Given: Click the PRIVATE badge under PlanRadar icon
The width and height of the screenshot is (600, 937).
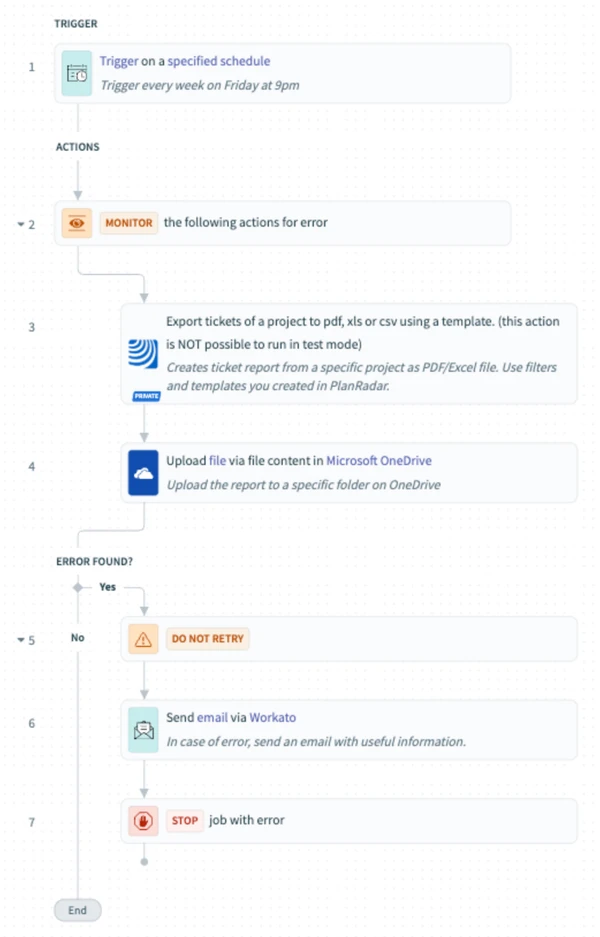Looking at the screenshot, I should pos(146,396).
